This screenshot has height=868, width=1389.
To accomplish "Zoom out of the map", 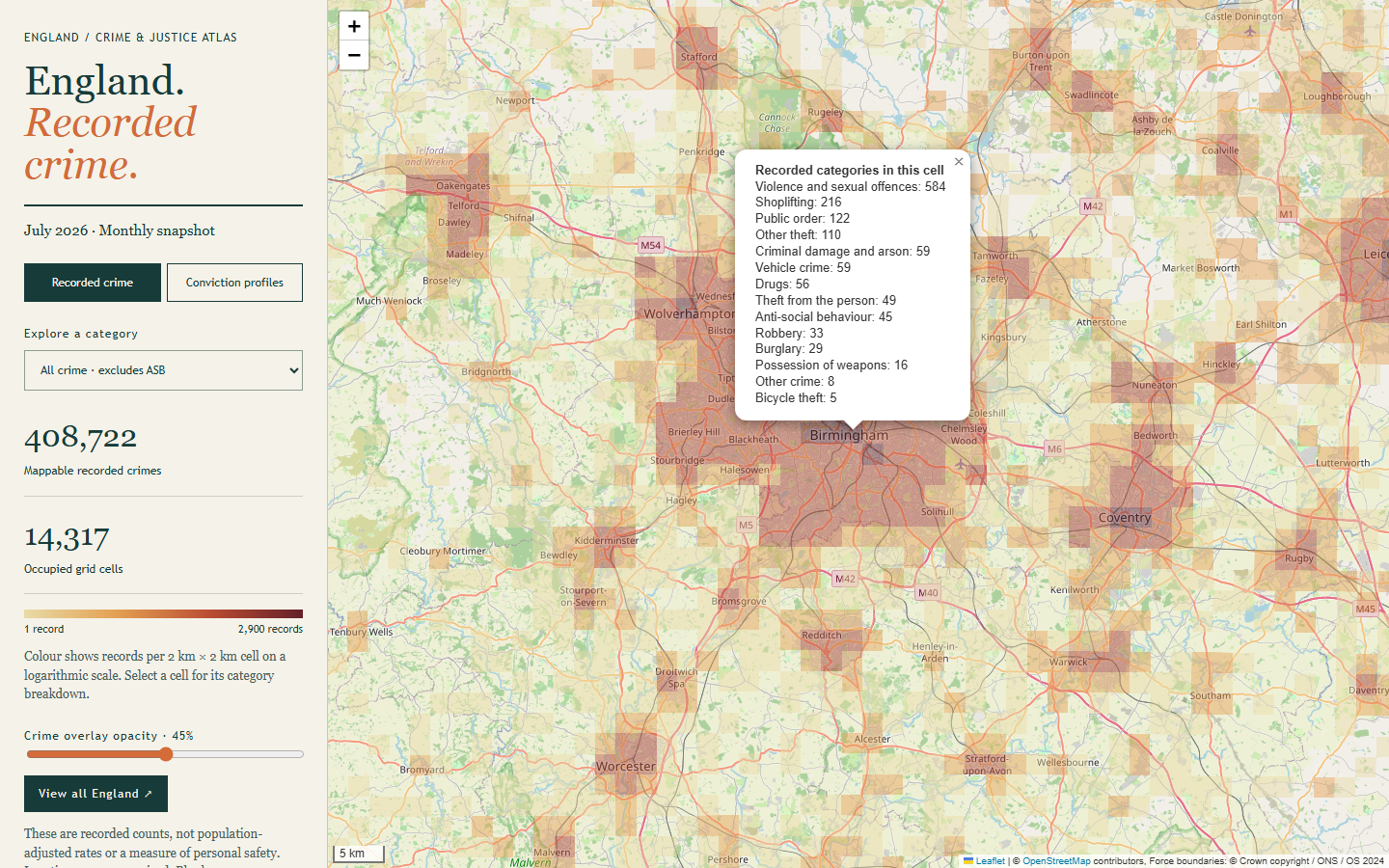I will (354, 55).
